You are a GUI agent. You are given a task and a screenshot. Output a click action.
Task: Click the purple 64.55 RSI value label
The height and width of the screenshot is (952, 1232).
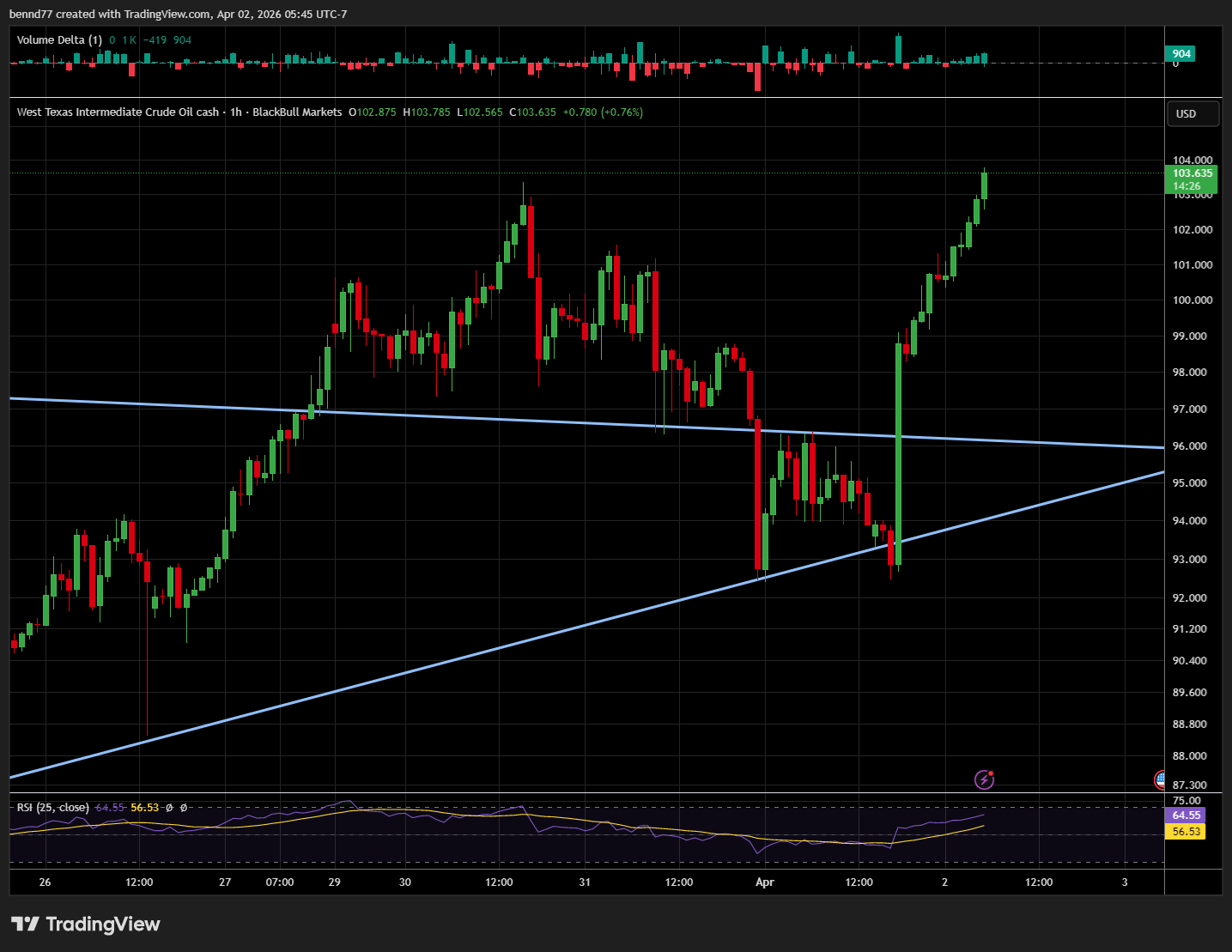pos(1186,816)
